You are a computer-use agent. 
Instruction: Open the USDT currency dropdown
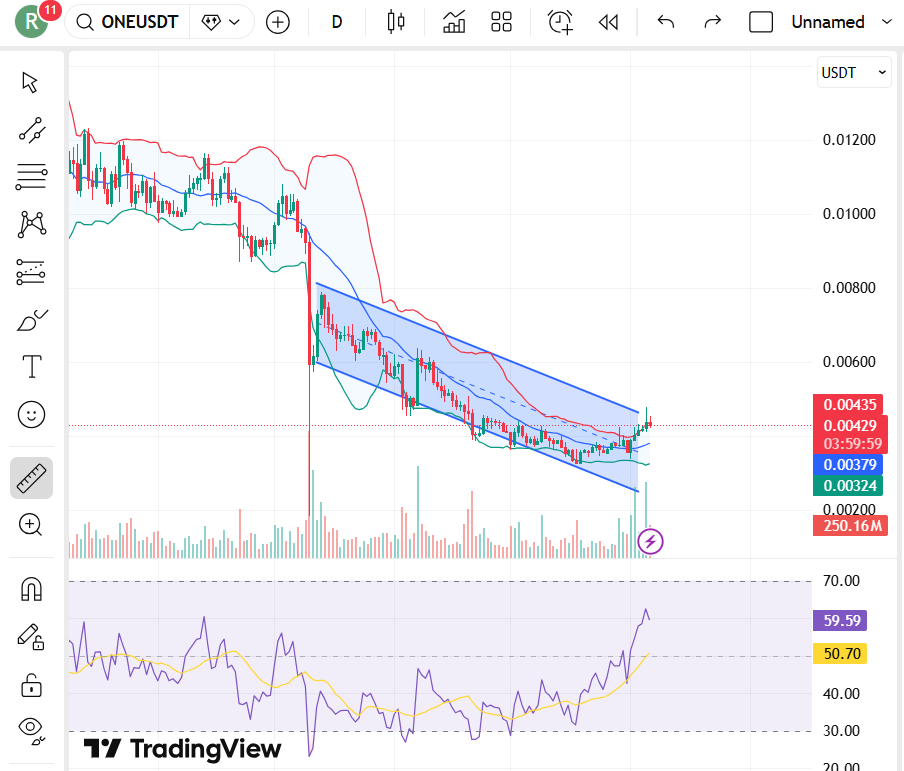tap(853, 72)
